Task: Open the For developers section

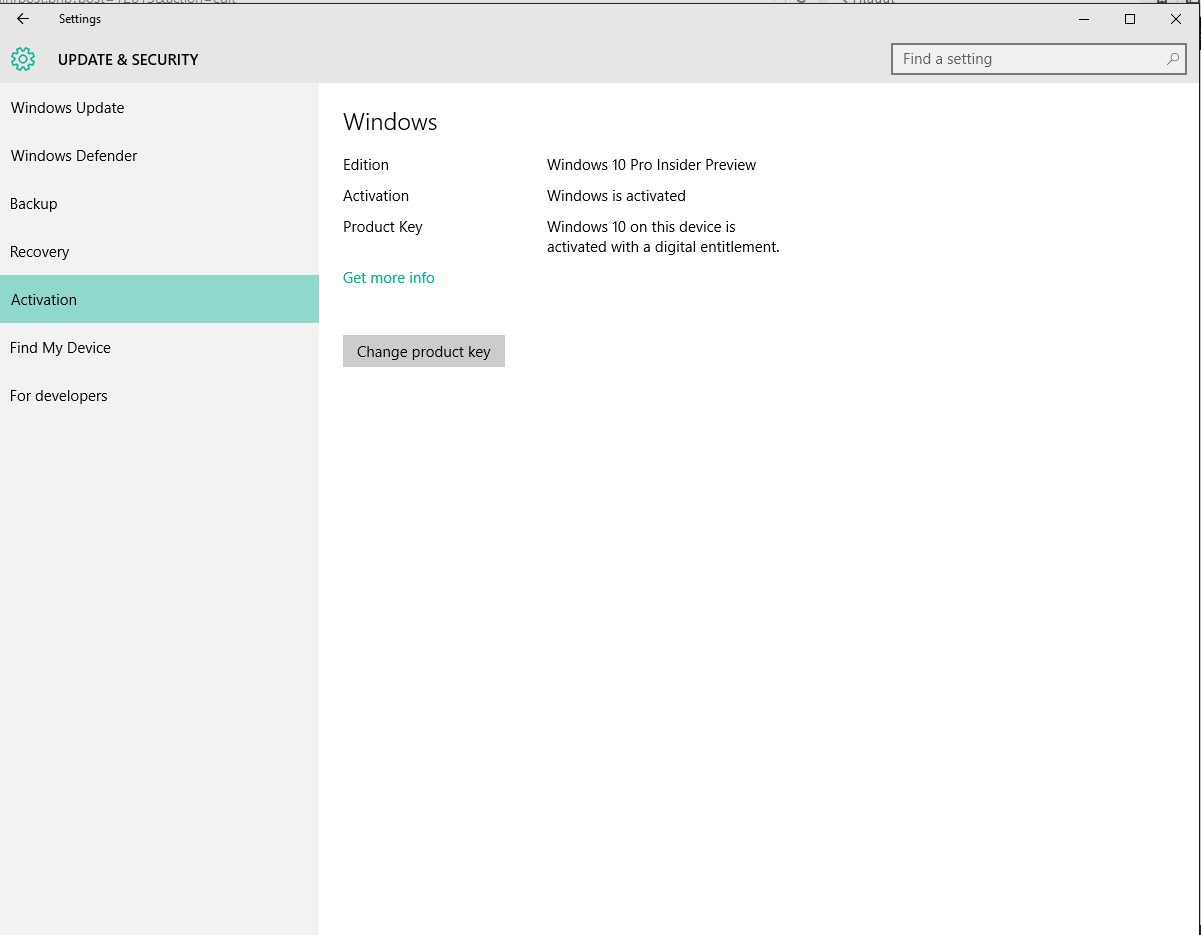Action: coord(160,396)
